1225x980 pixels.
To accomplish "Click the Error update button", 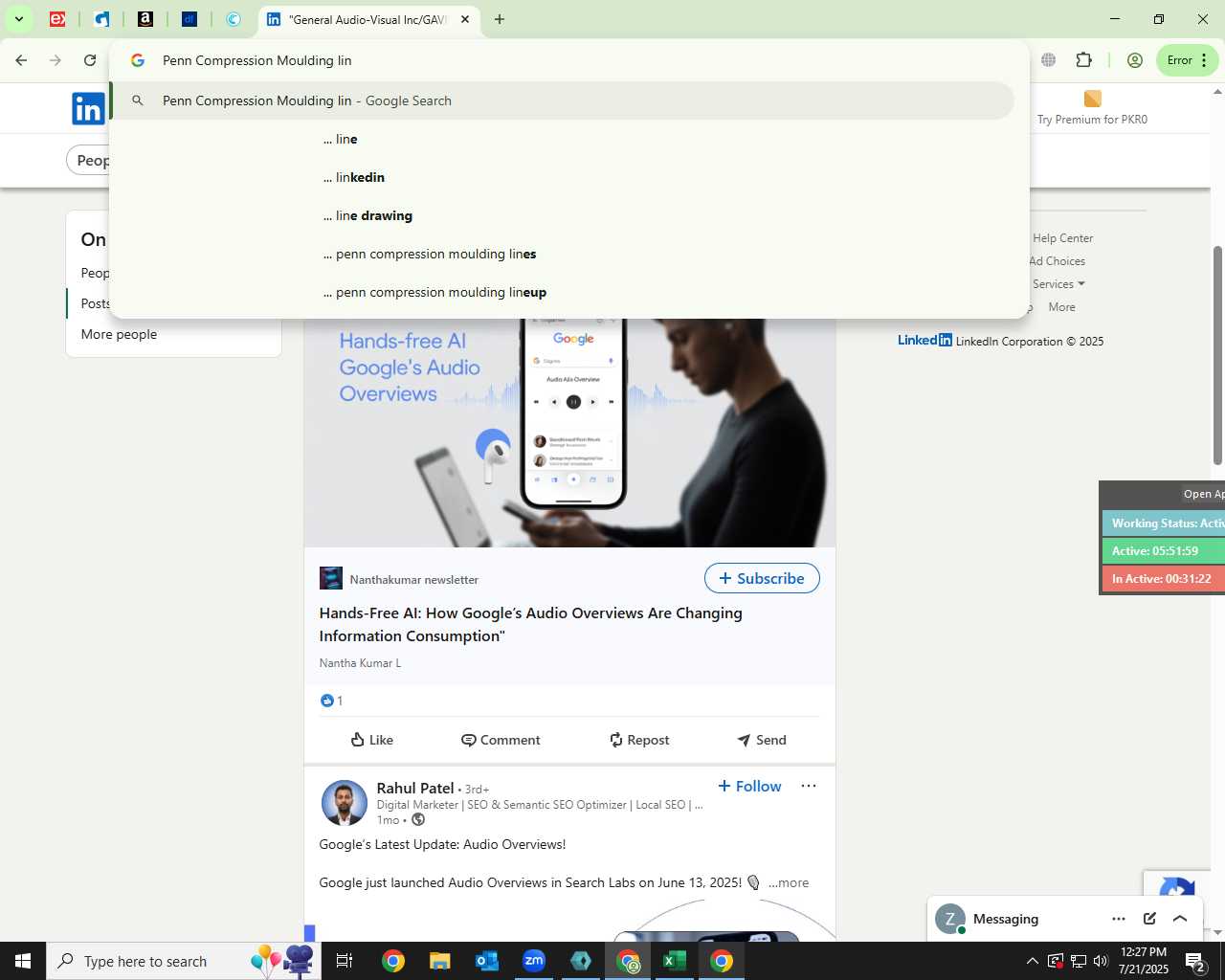I will [x=1187, y=60].
